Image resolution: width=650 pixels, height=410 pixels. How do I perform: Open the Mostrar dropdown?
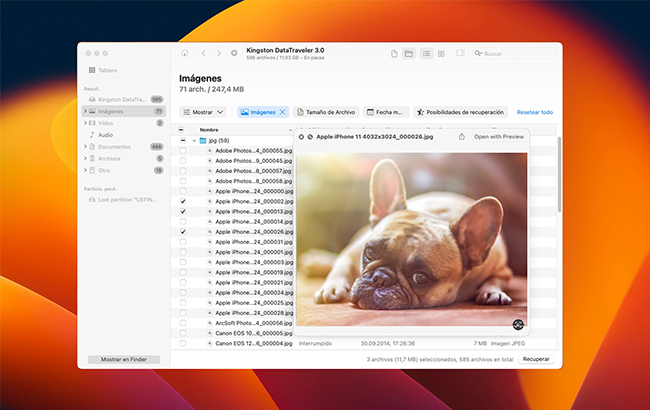click(203, 112)
